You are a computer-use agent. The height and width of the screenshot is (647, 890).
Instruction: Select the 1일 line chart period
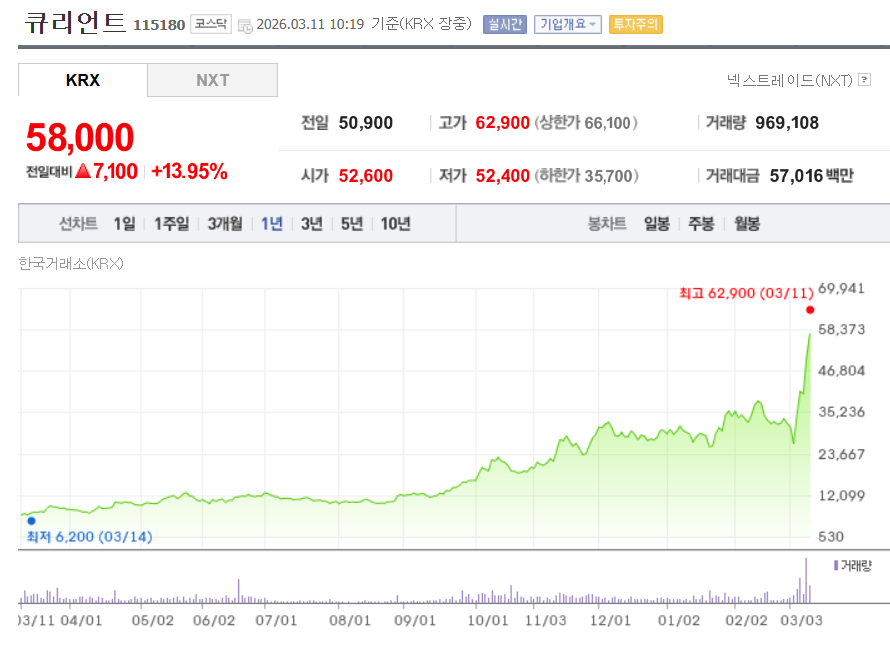coord(124,224)
